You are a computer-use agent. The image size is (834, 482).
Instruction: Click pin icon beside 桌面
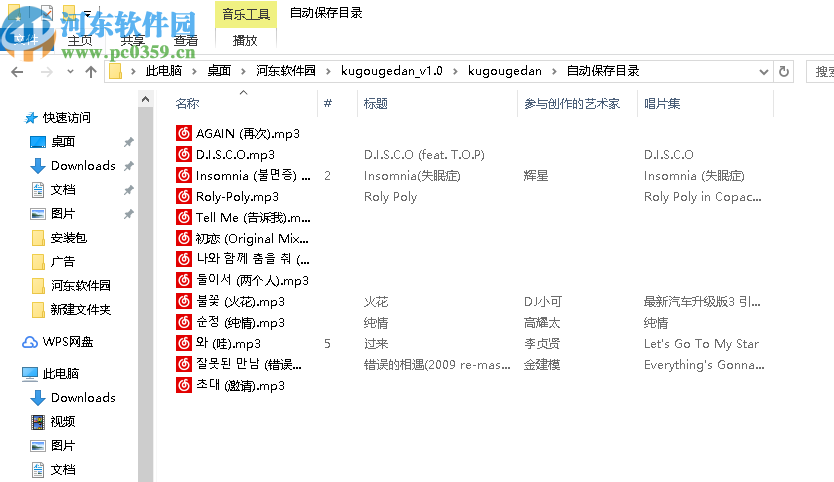point(128,142)
